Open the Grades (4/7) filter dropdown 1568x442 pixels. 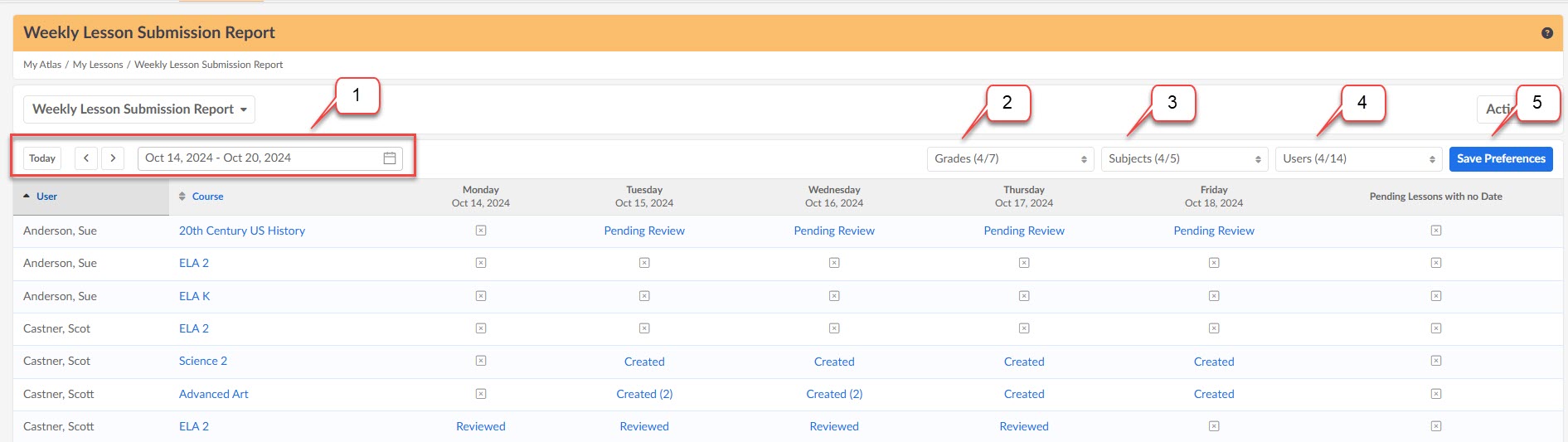[x=1010, y=158]
